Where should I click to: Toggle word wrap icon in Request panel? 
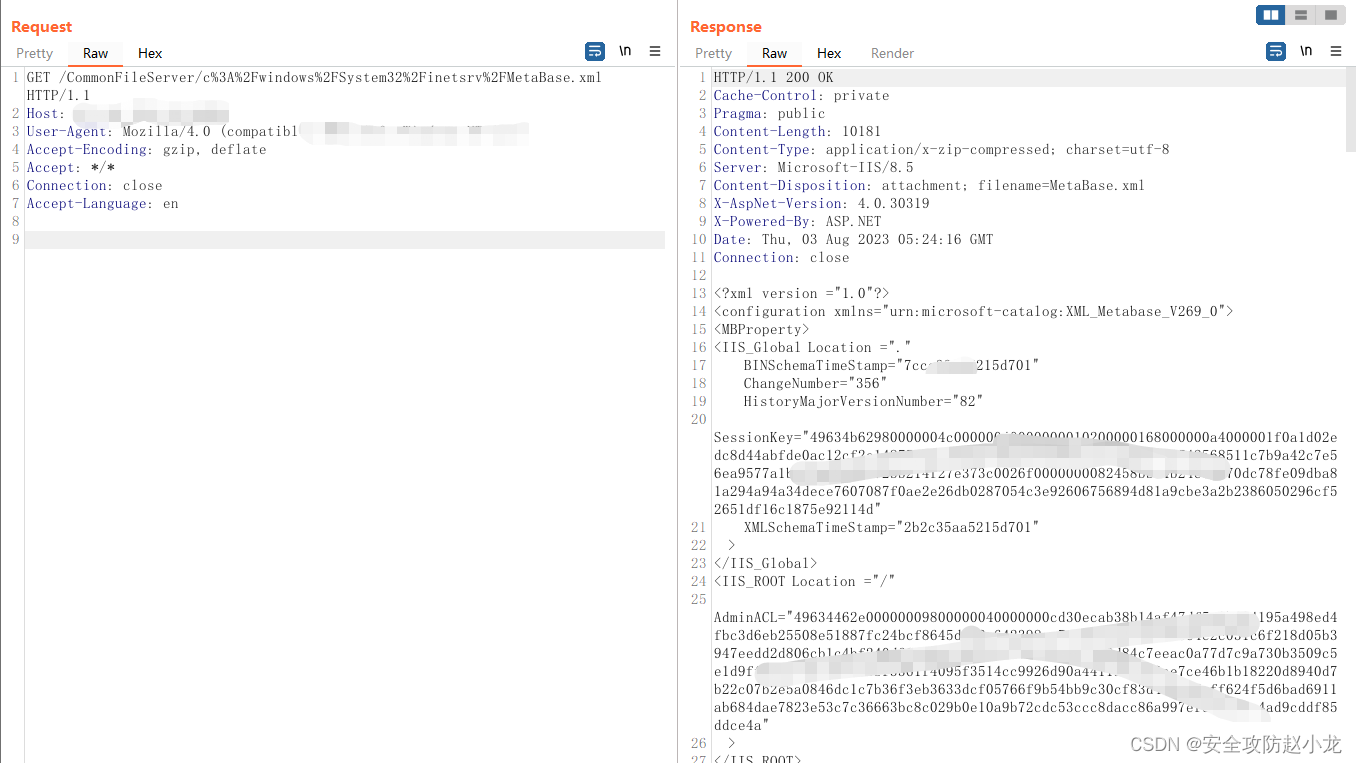point(595,51)
